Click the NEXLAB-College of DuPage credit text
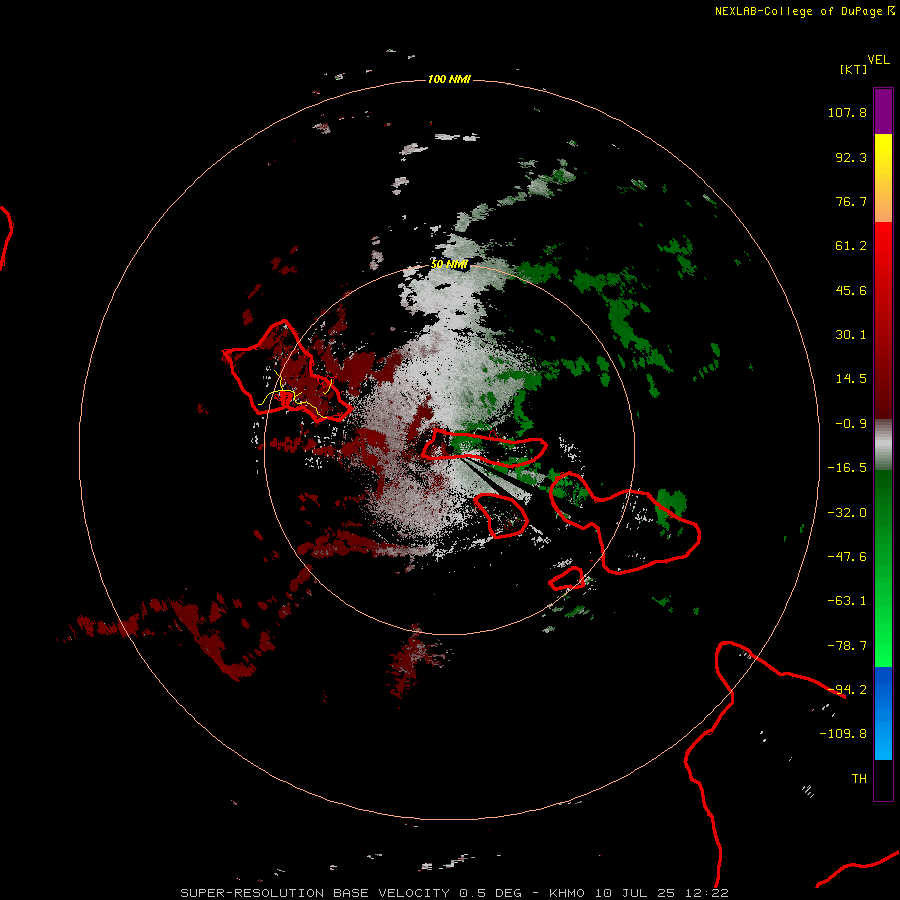900x900 pixels. pyautogui.click(x=804, y=11)
